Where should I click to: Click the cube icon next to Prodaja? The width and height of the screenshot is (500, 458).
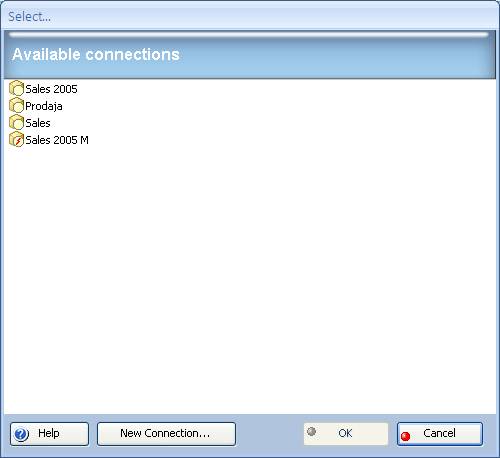coord(16,106)
